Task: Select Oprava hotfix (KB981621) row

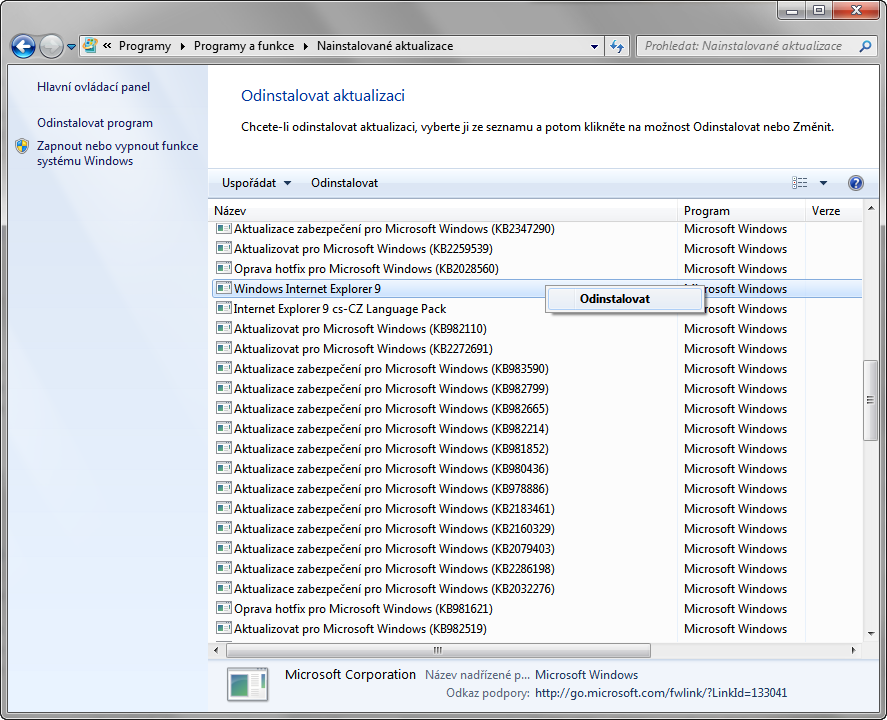Action: [537, 609]
